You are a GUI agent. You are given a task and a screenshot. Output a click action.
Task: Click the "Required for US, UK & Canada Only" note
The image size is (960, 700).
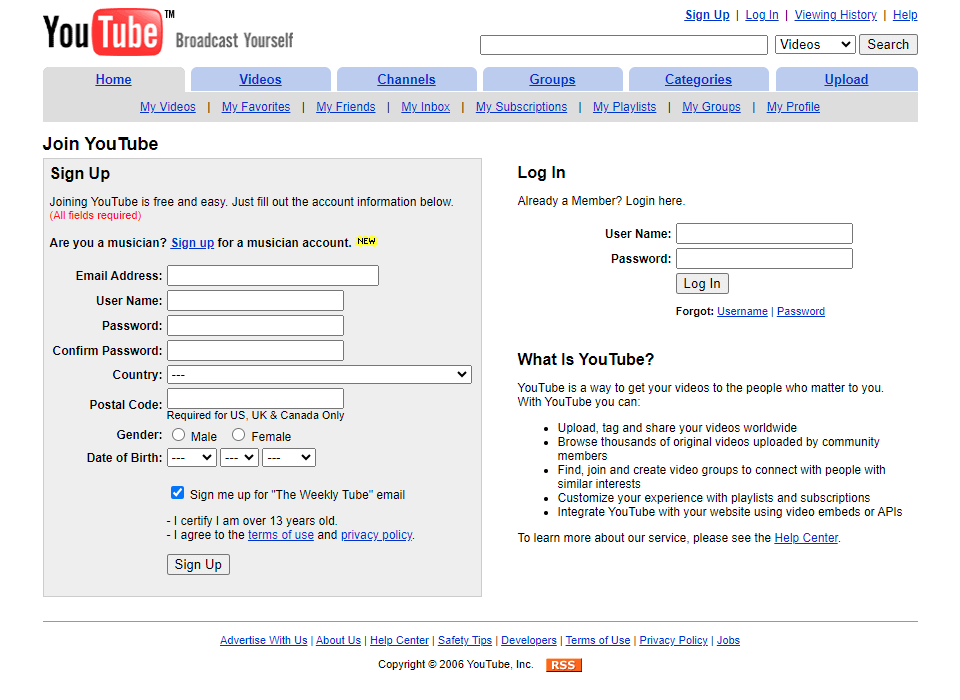(256, 415)
